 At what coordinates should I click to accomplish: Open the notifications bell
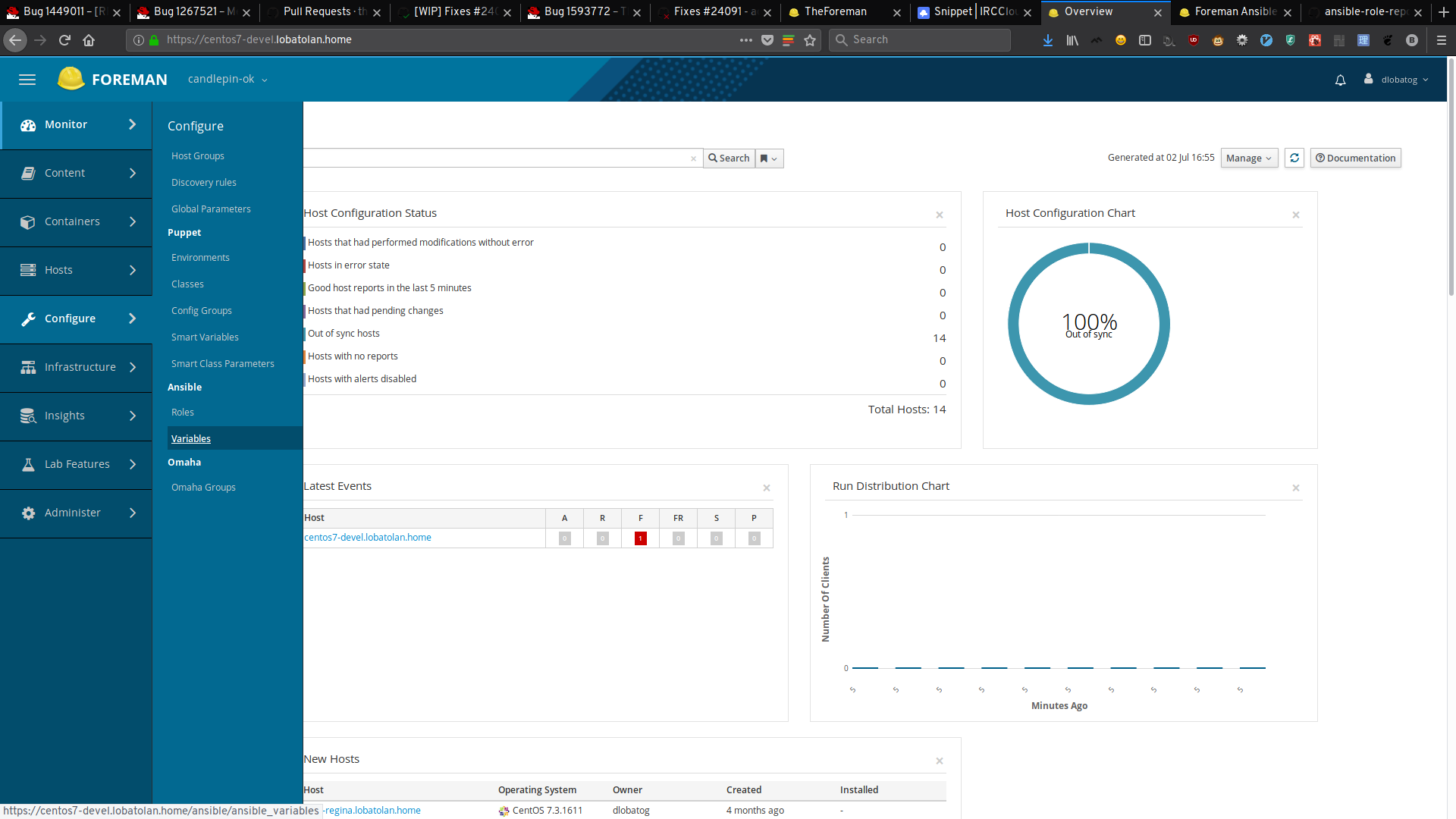(1340, 80)
